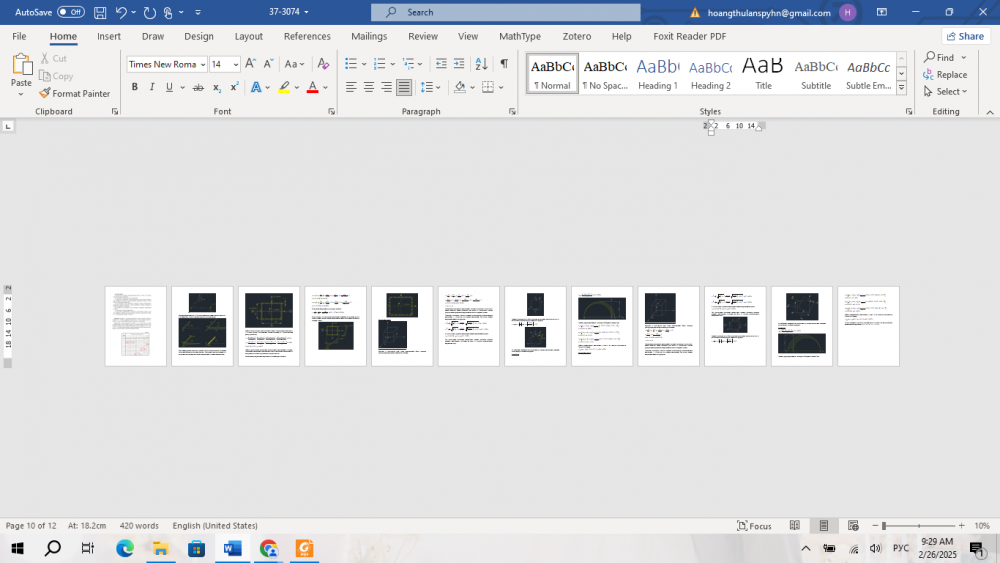
Task: Open Read Mode from the status bar
Action: click(795, 526)
